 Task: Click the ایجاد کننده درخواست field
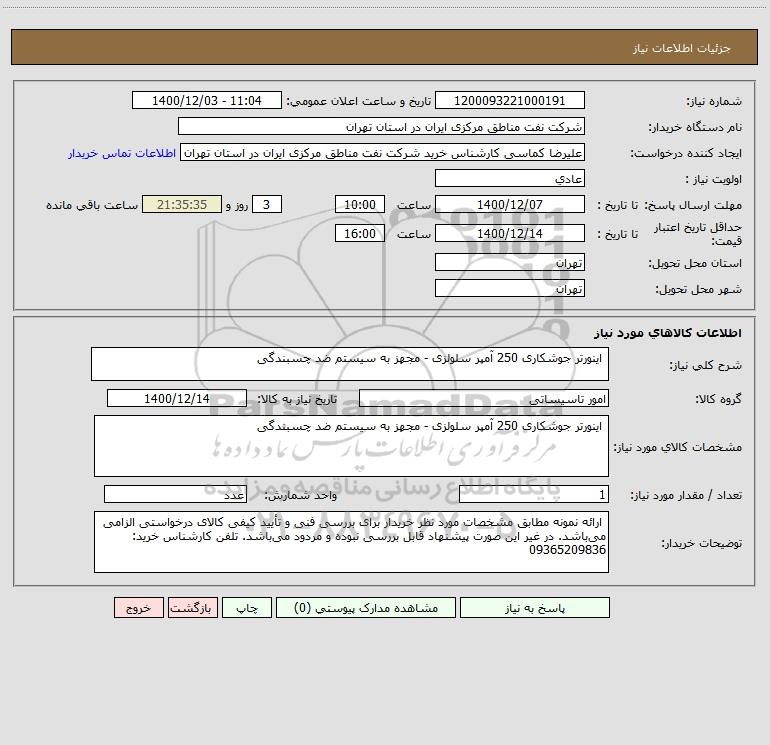click(x=383, y=152)
